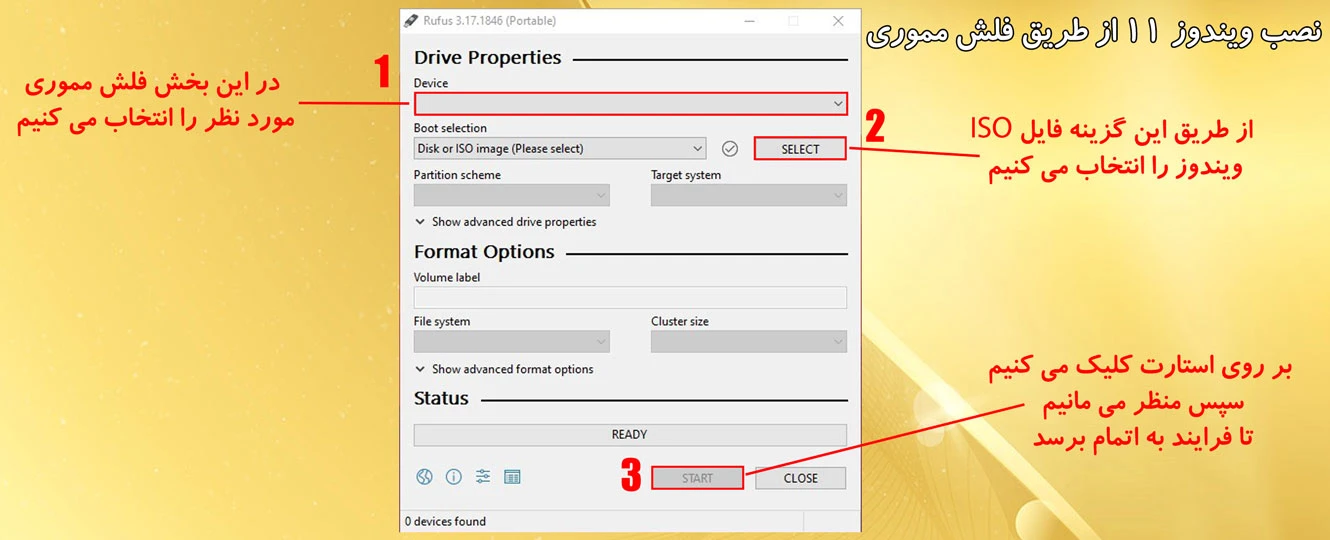1330x540 pixels.
Task: Click the READY status progress bar
Action: click(x=630, y=435)
